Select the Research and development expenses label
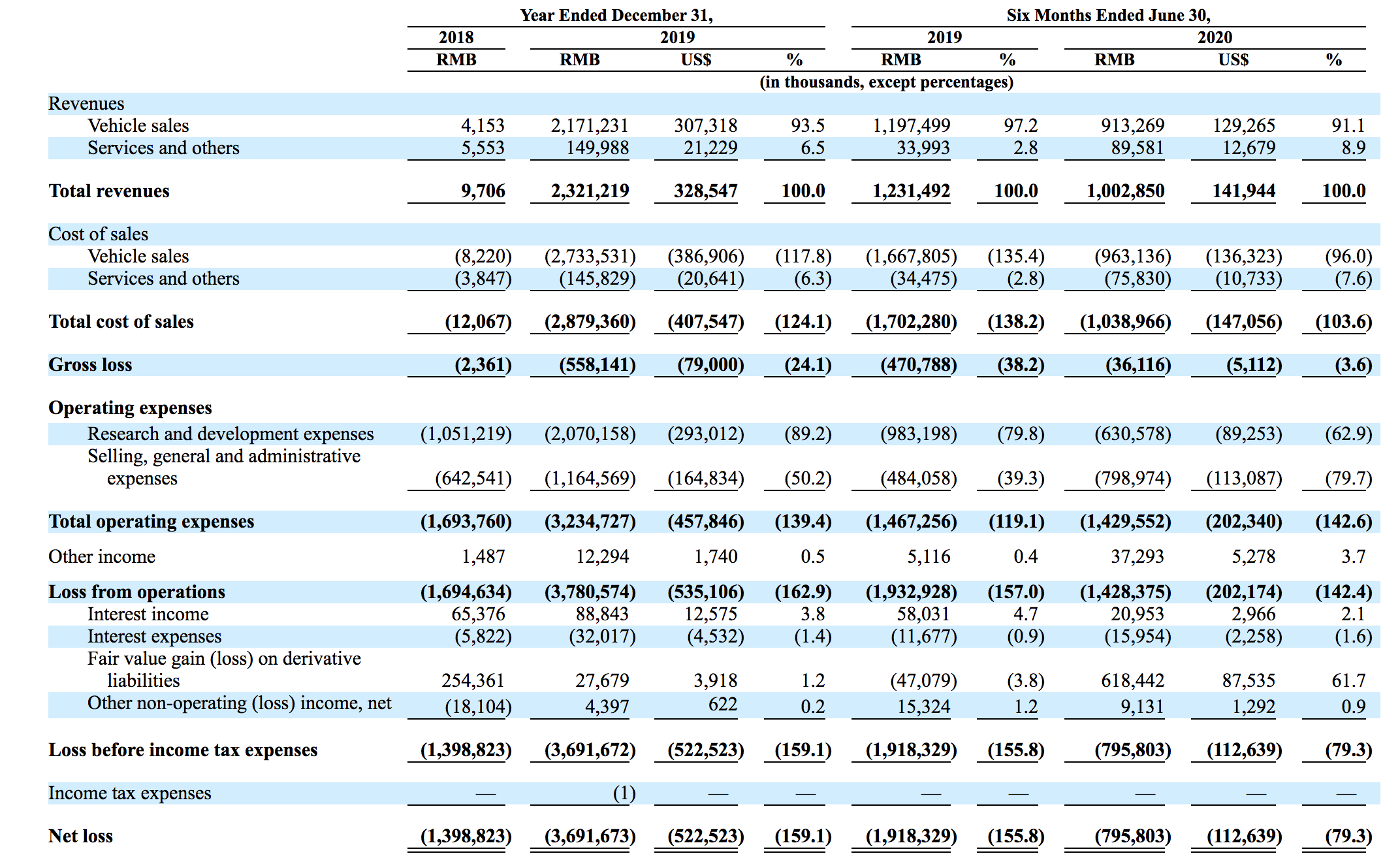Screen dimensions: 1400x858 coord(231,434)
